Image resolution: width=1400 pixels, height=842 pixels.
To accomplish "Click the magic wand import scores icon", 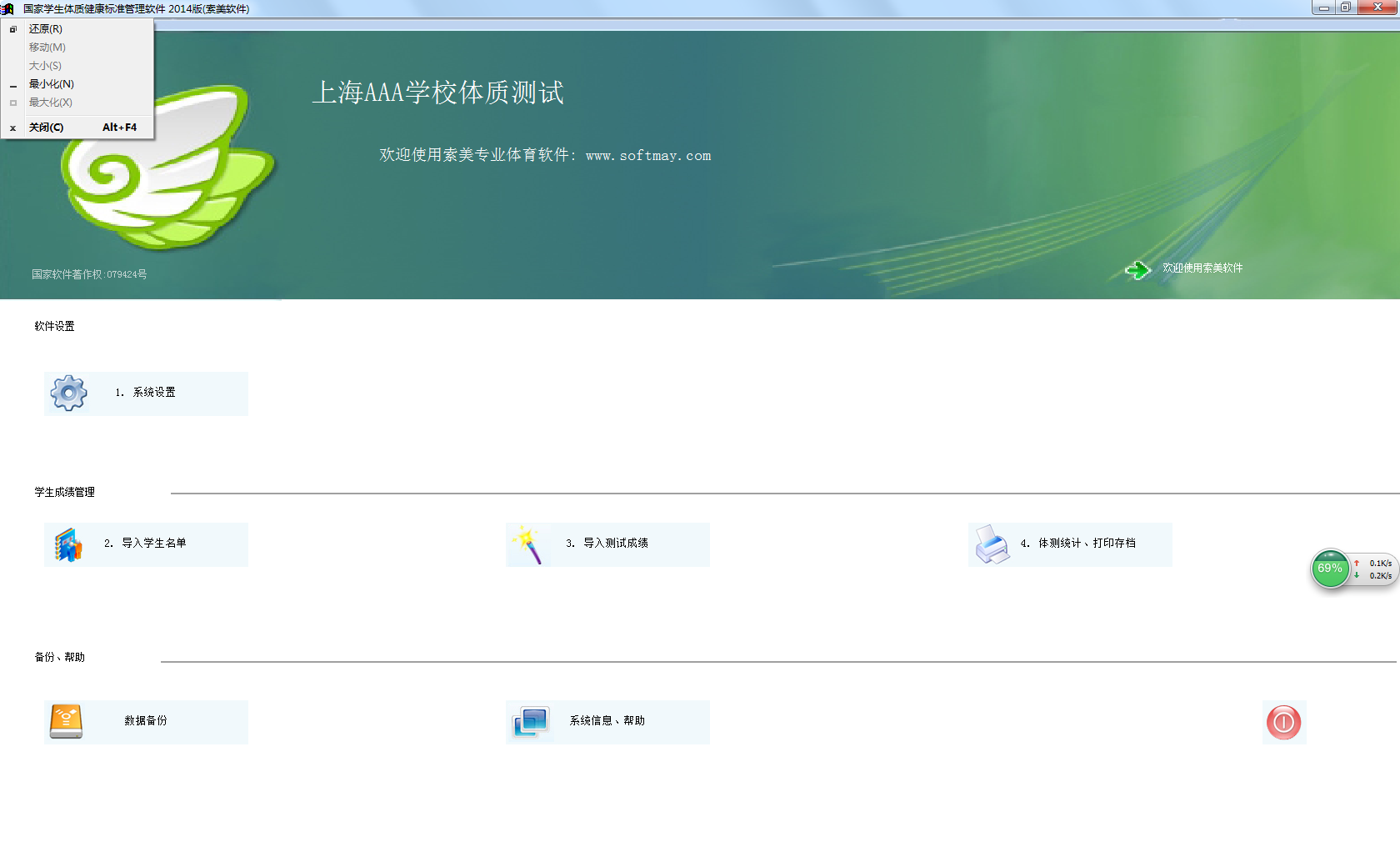I will 528,544.
